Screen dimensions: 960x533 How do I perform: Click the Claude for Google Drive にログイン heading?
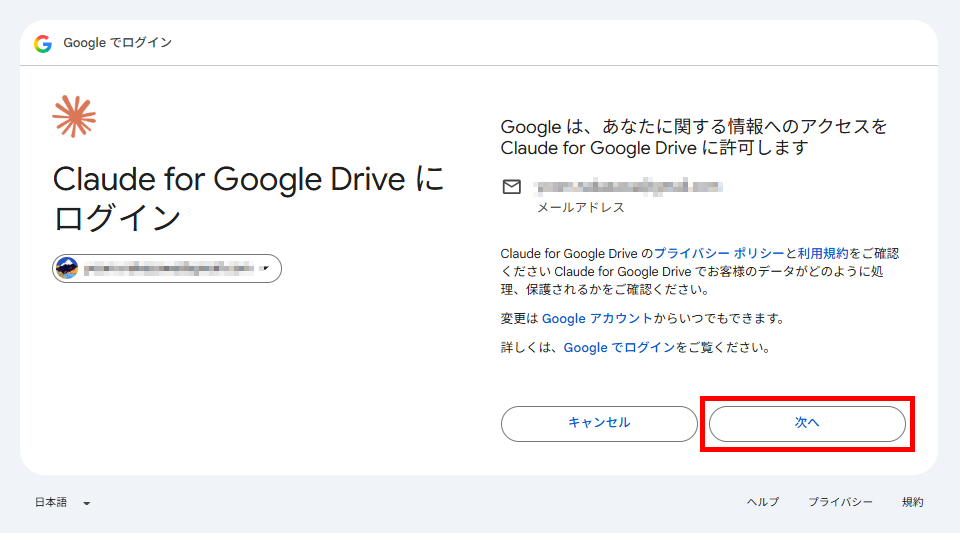tap(248, 198)
